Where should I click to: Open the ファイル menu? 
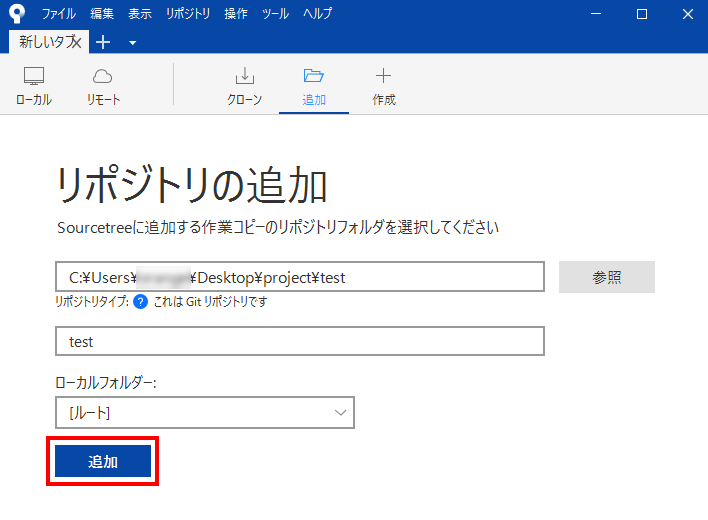coord(59,14)
